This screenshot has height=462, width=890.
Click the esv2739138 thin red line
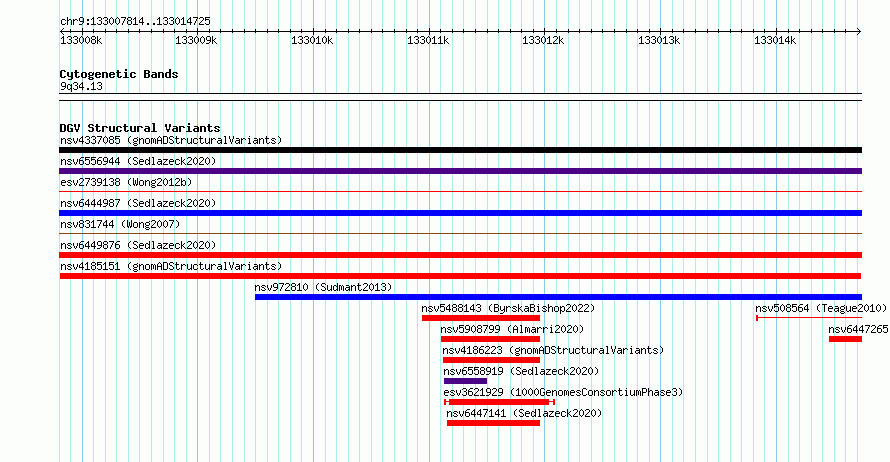click(x=460, y=192)
